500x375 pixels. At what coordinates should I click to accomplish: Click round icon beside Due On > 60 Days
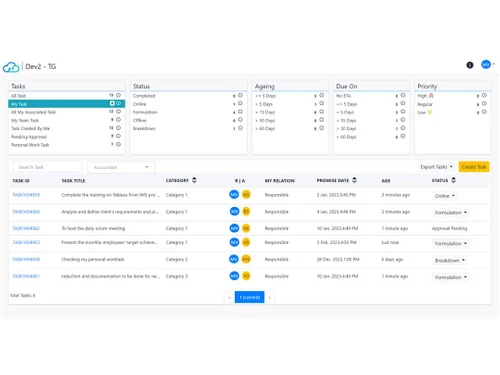coord(403,136)
